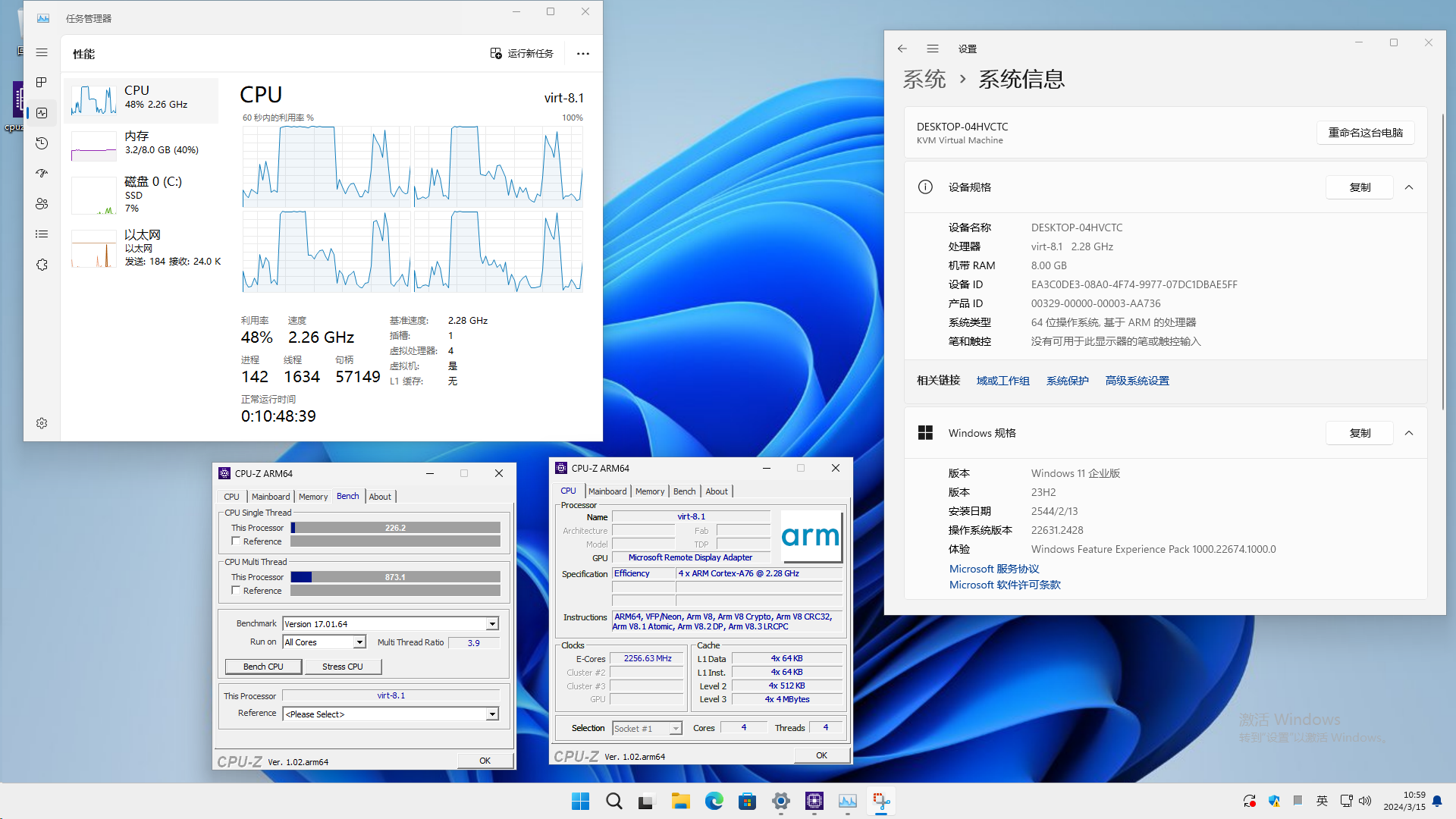Switch to Task Manager icon on taskbar
This screenshot has width=1456, height=819.
coord(847,801)
